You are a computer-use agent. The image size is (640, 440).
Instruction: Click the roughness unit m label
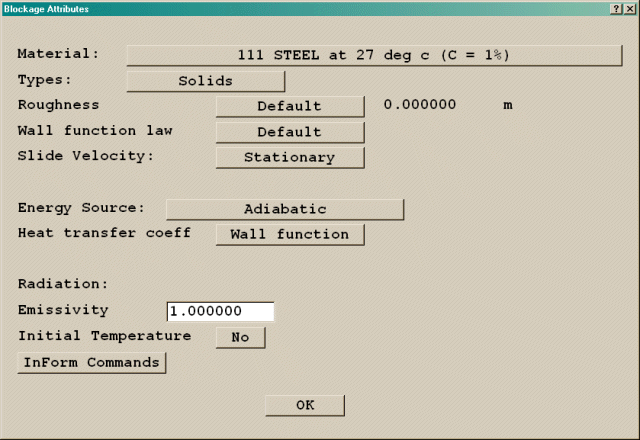[508, 105]
